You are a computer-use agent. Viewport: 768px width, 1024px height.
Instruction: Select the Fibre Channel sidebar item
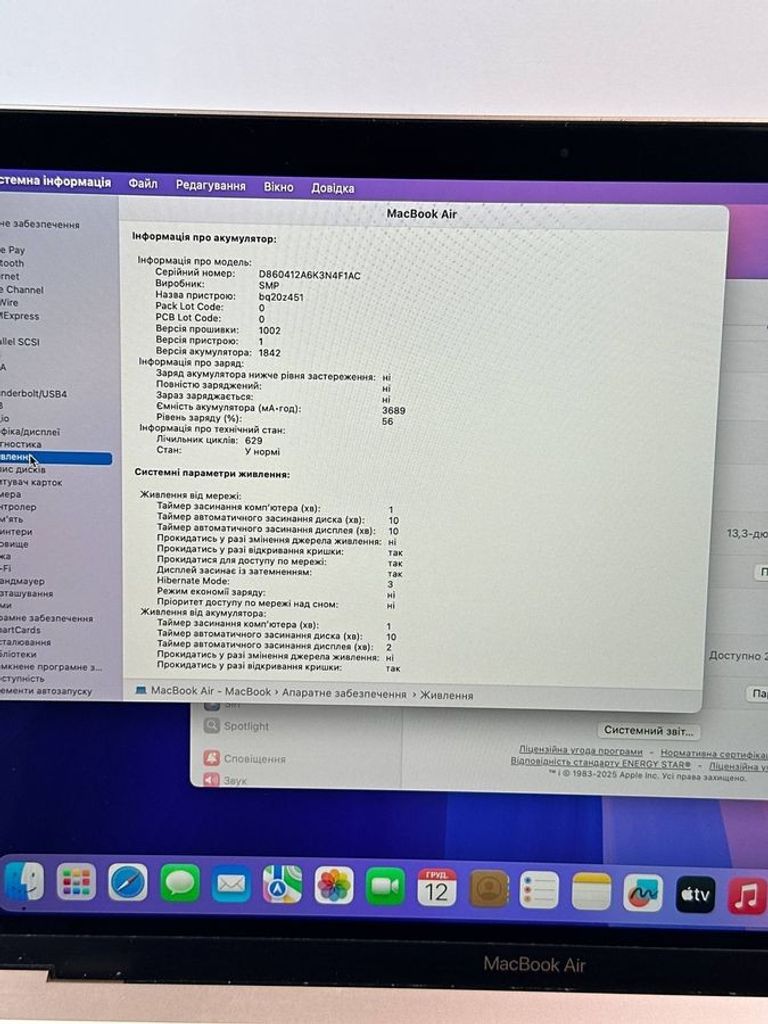(22, 289)
